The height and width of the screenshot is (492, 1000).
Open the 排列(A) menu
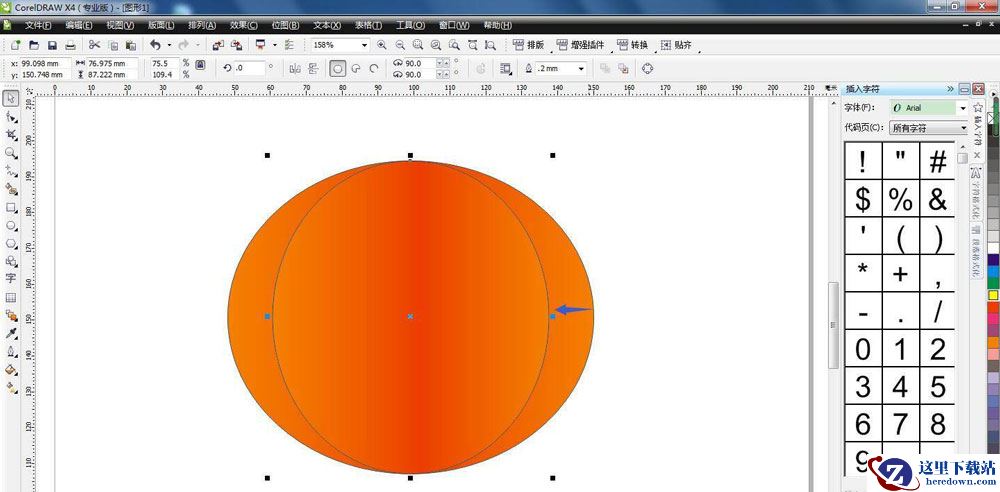pyautogui.click(x=202, y=26)
